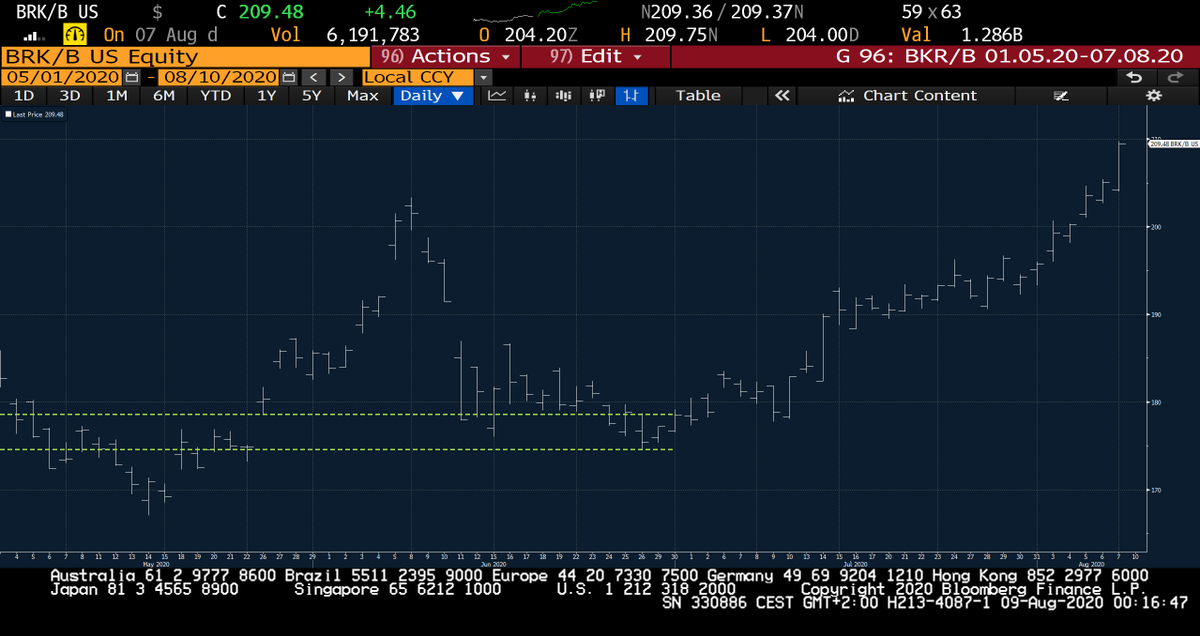Open the 96) Actions menu
This screenshot has width=1200, height=636.
click(x=444, y=56)
